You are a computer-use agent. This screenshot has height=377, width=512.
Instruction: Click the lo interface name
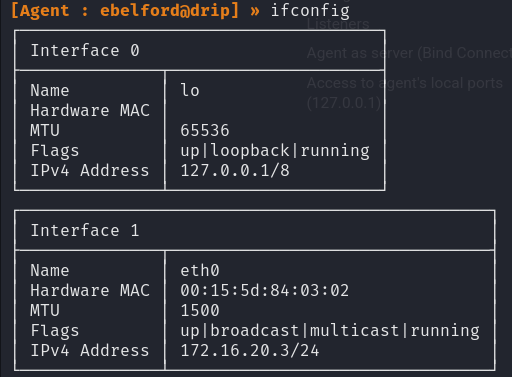[x=190, y=90]
